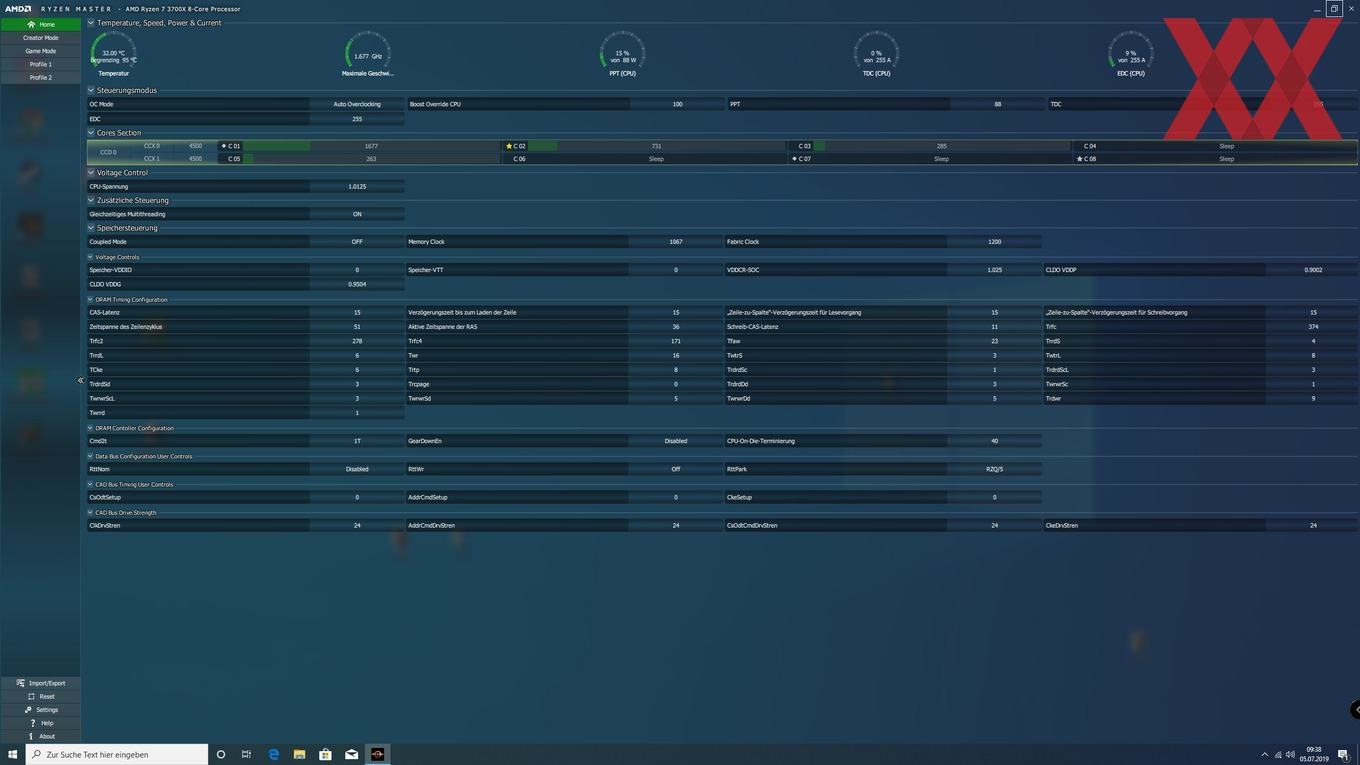Click the RttPark RZQ/5 value
Screen dimensions: 1360x765
click(x=994, y=469)
